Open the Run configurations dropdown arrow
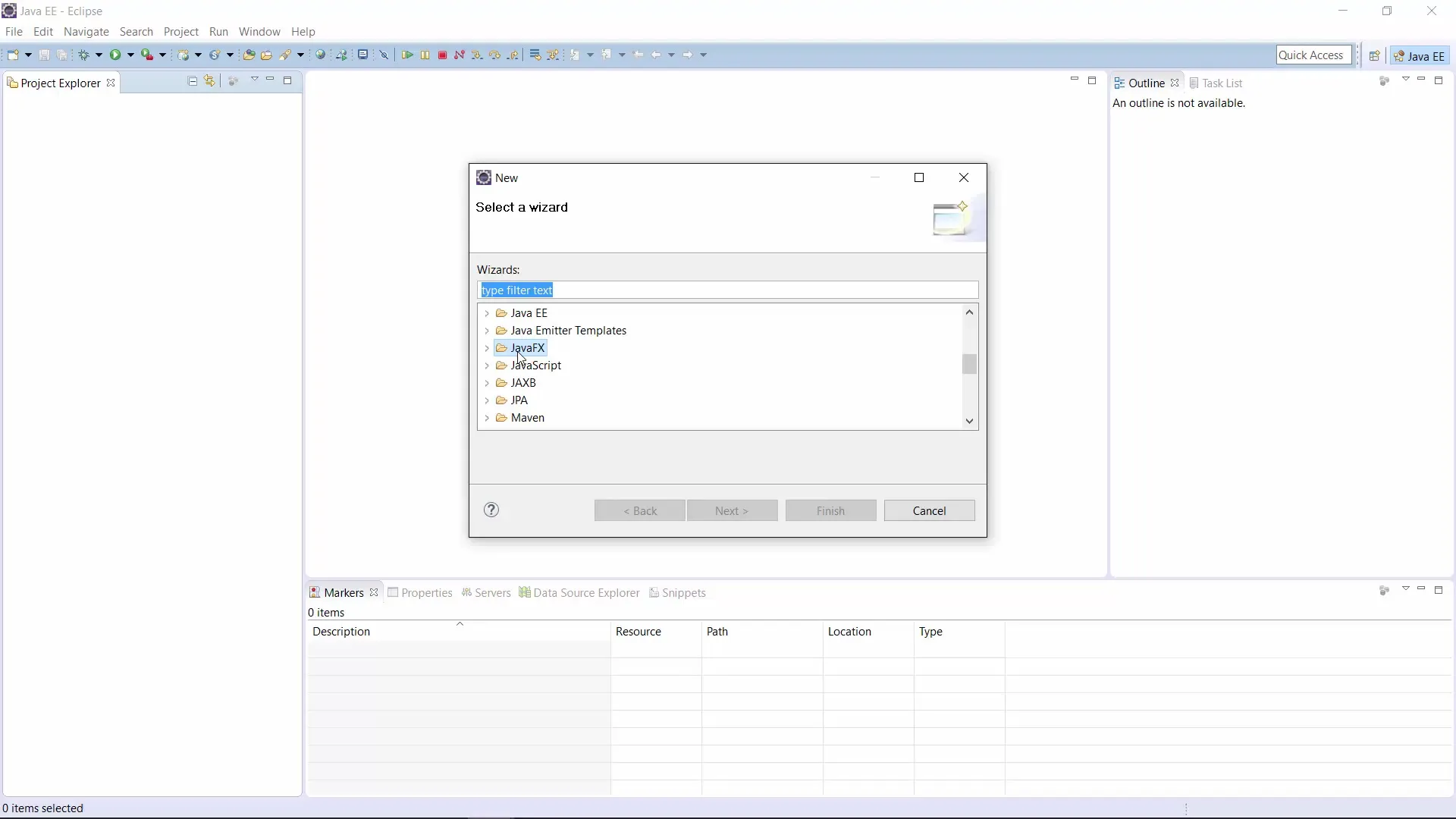This screenshot has width=1456, height=819. (130, 55)
